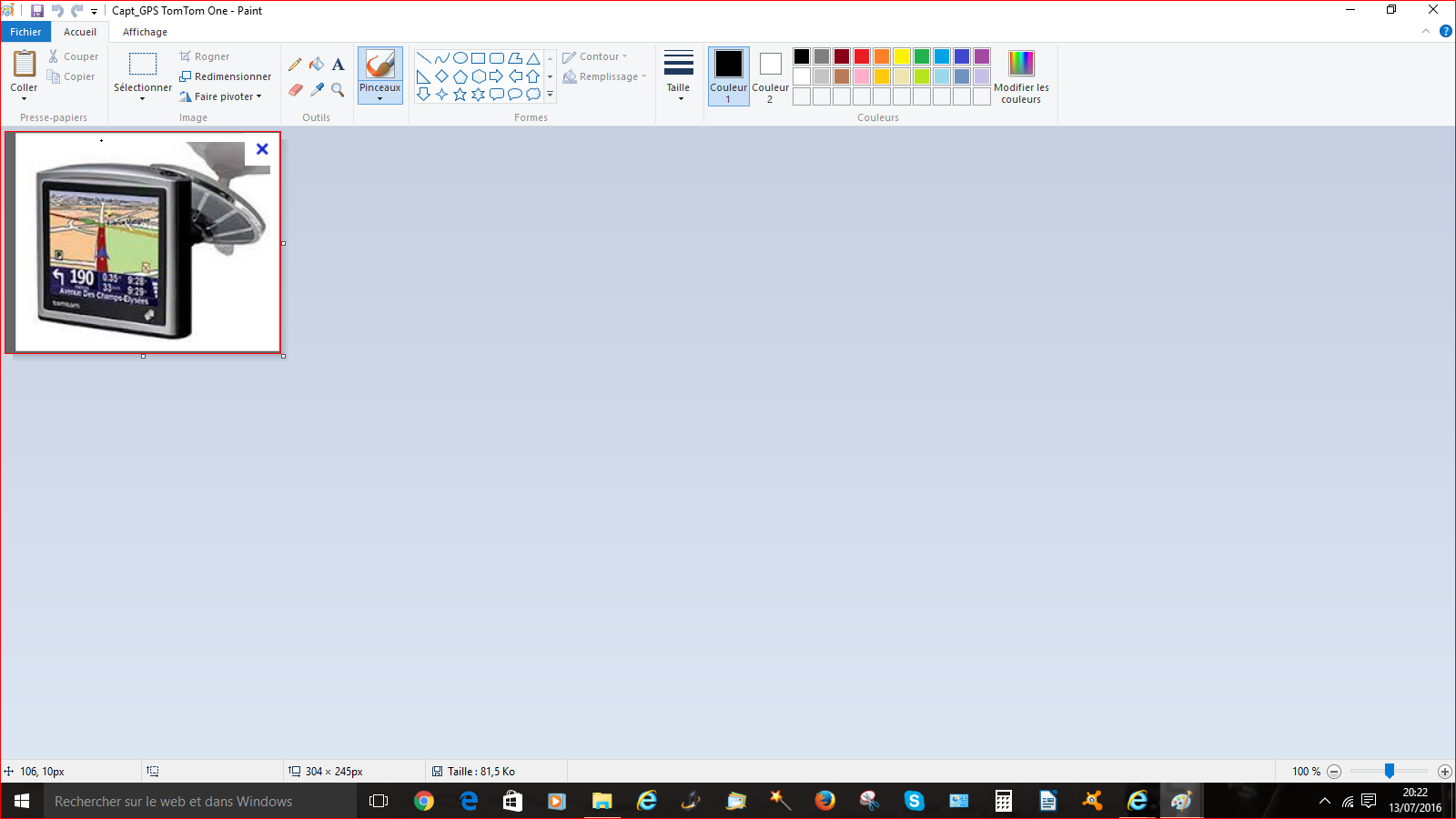Click the Windows search box in taskbar
This screenshot has height=819, width=1456.
(x=198, y=801)
